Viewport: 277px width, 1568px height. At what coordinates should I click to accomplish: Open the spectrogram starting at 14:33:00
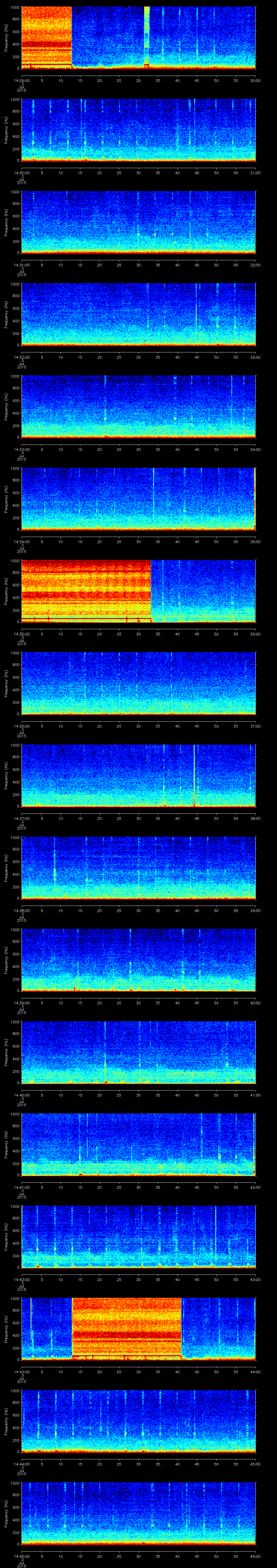tap(138, 407)
